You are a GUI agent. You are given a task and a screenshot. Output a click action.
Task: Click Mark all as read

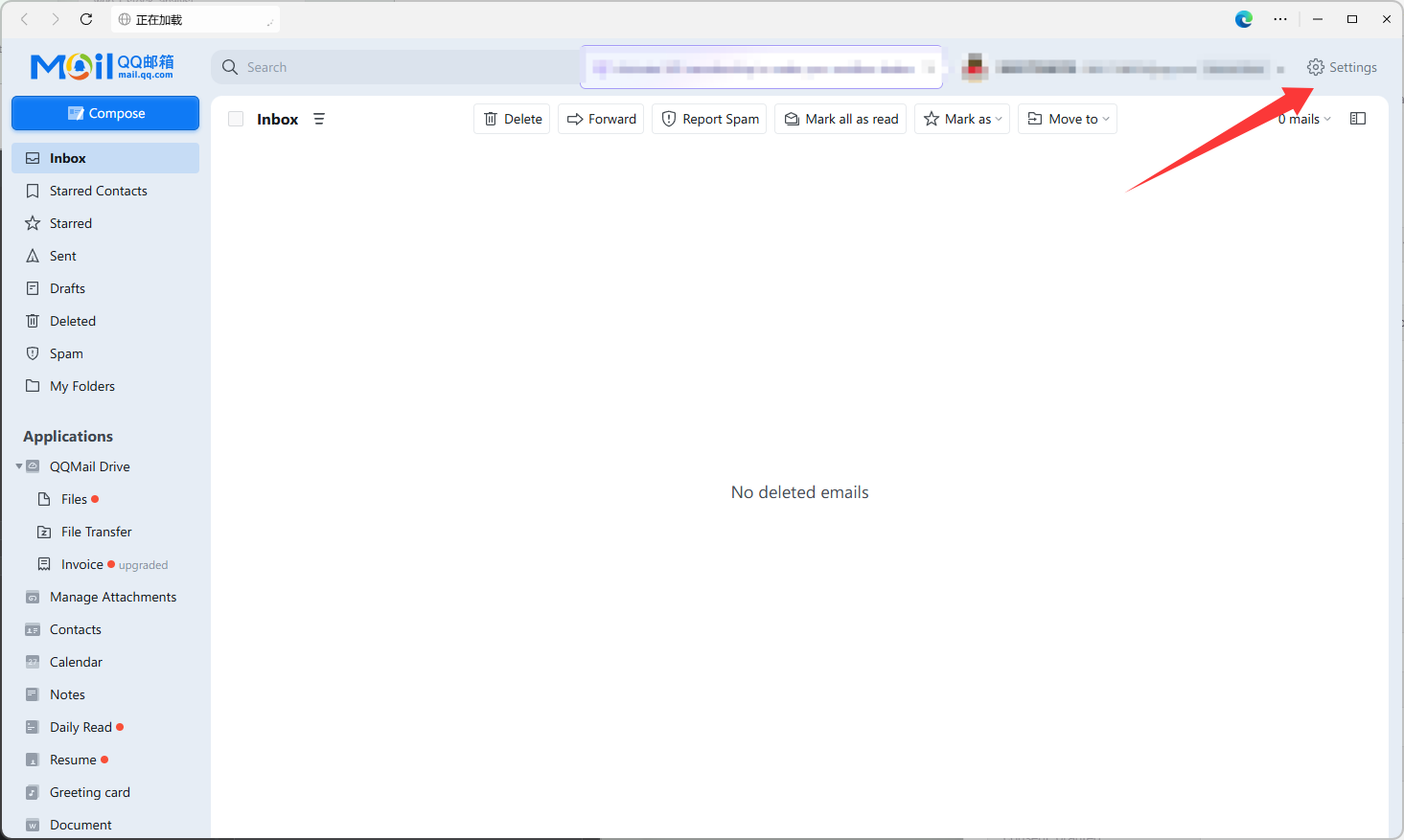point(840,119)
